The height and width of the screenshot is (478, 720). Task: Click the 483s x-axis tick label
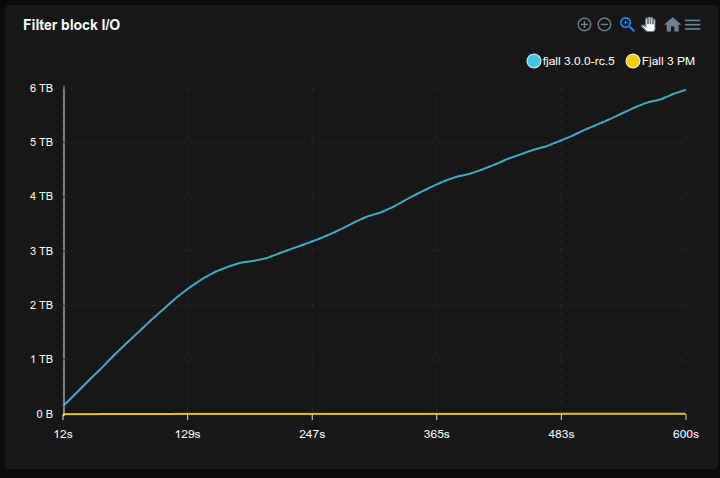[561, 434]
